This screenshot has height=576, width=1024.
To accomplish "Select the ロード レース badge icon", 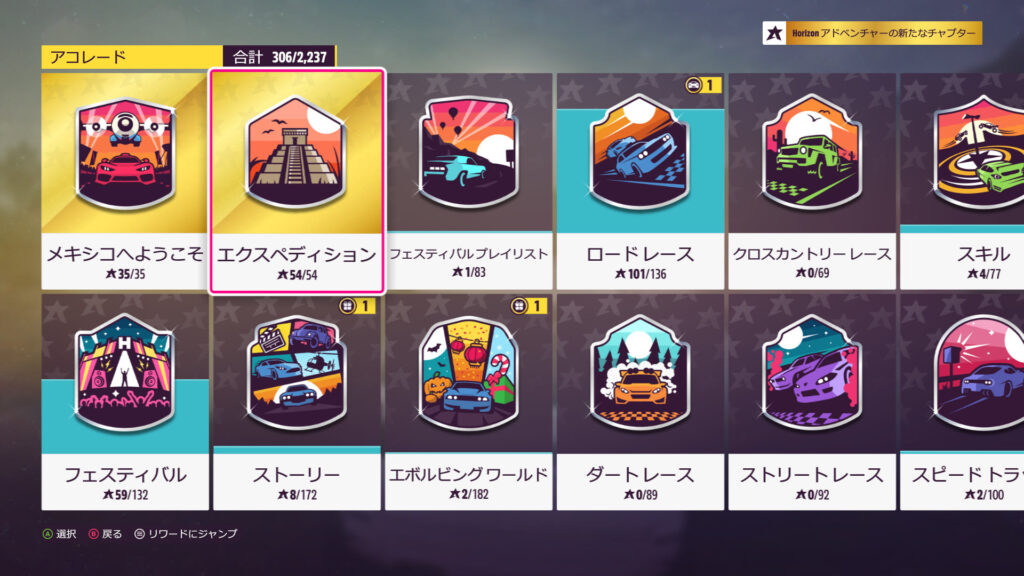I will [639, 152].
